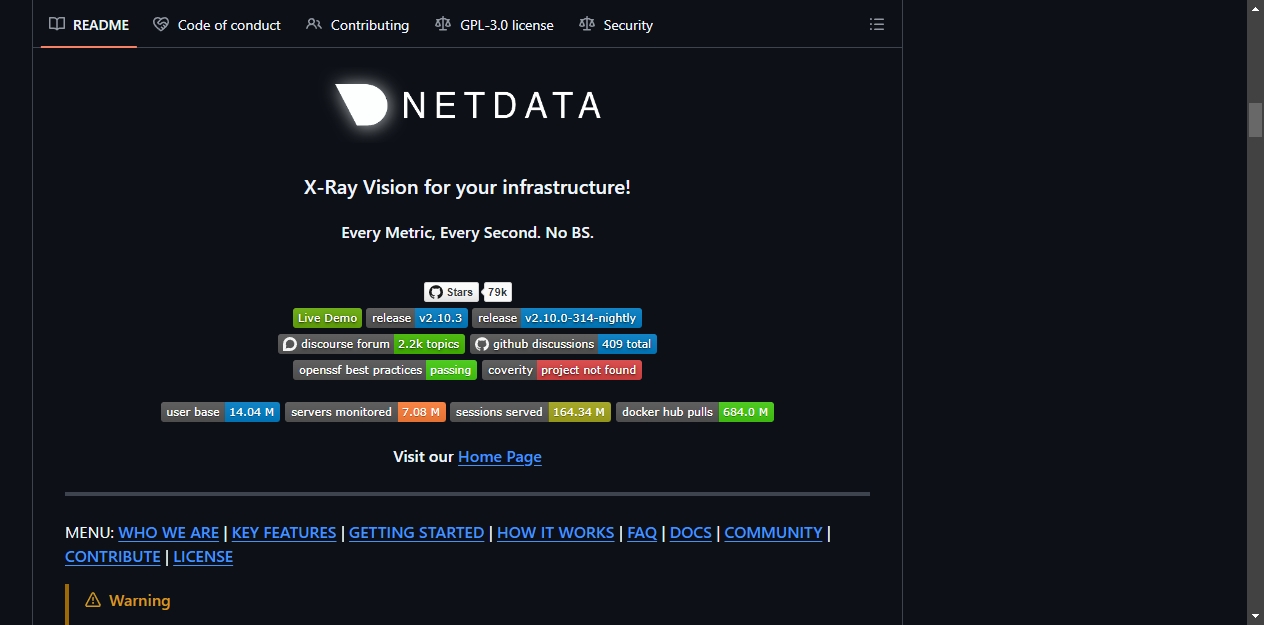The height and width of the screenshot is (625, 1264).
Task: Open the Home Page link
Action: coord(500,457)
